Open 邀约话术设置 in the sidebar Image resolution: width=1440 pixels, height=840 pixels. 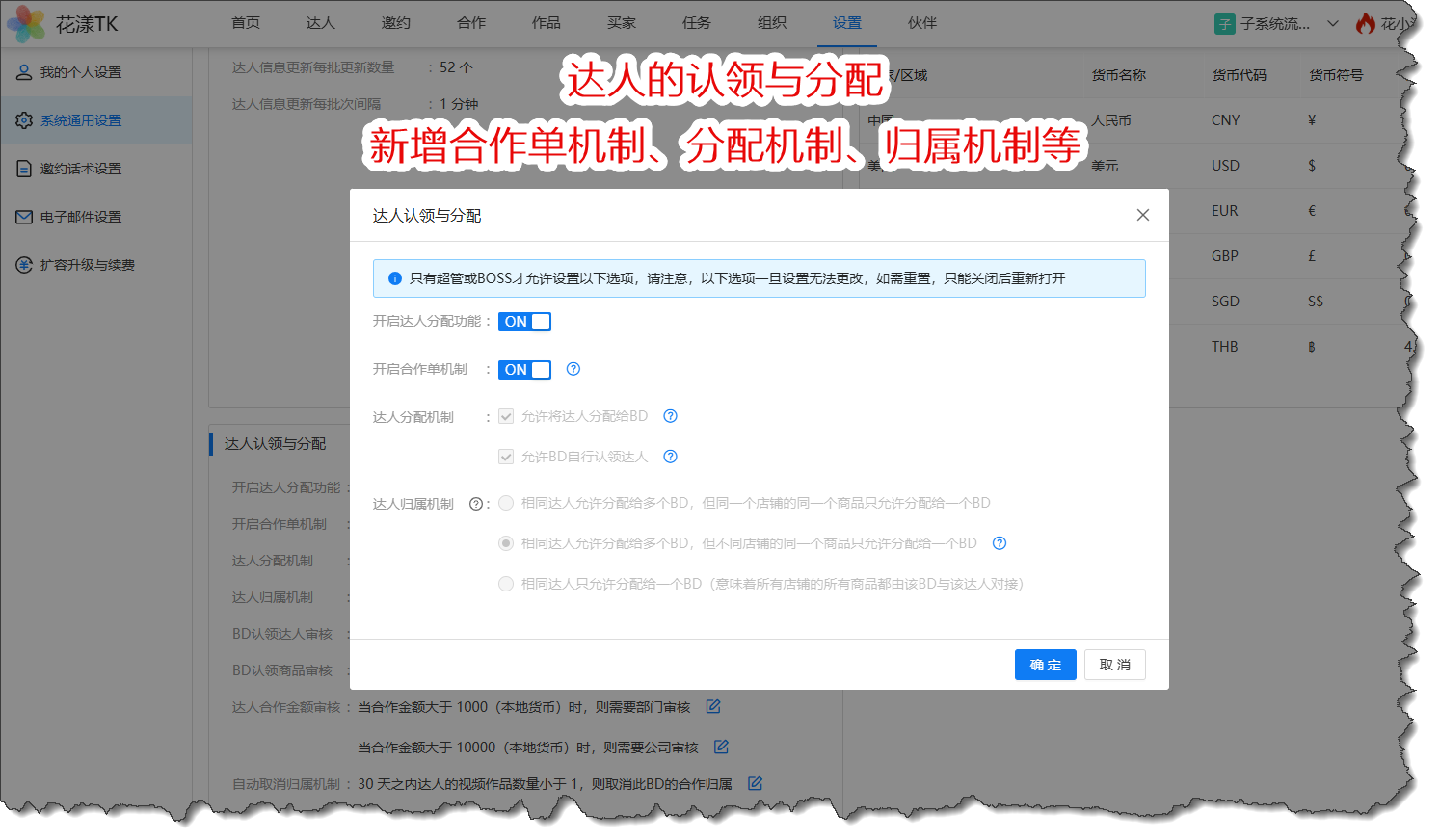point(81,169)
